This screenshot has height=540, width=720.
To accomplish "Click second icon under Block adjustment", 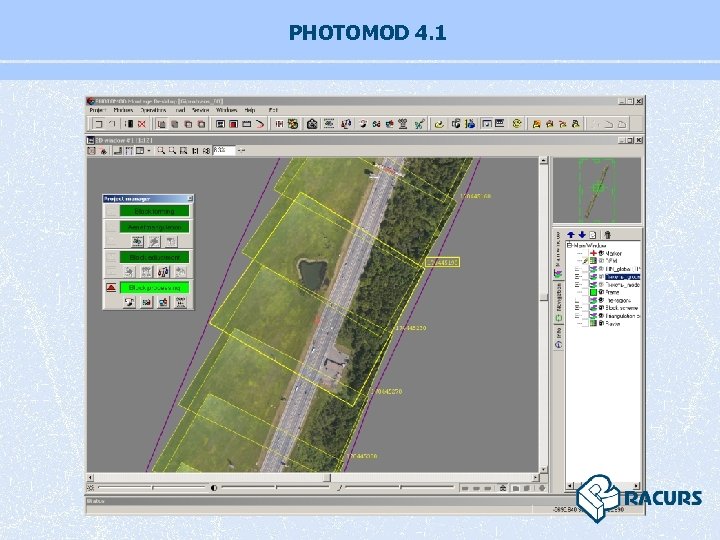I will 146,272.
